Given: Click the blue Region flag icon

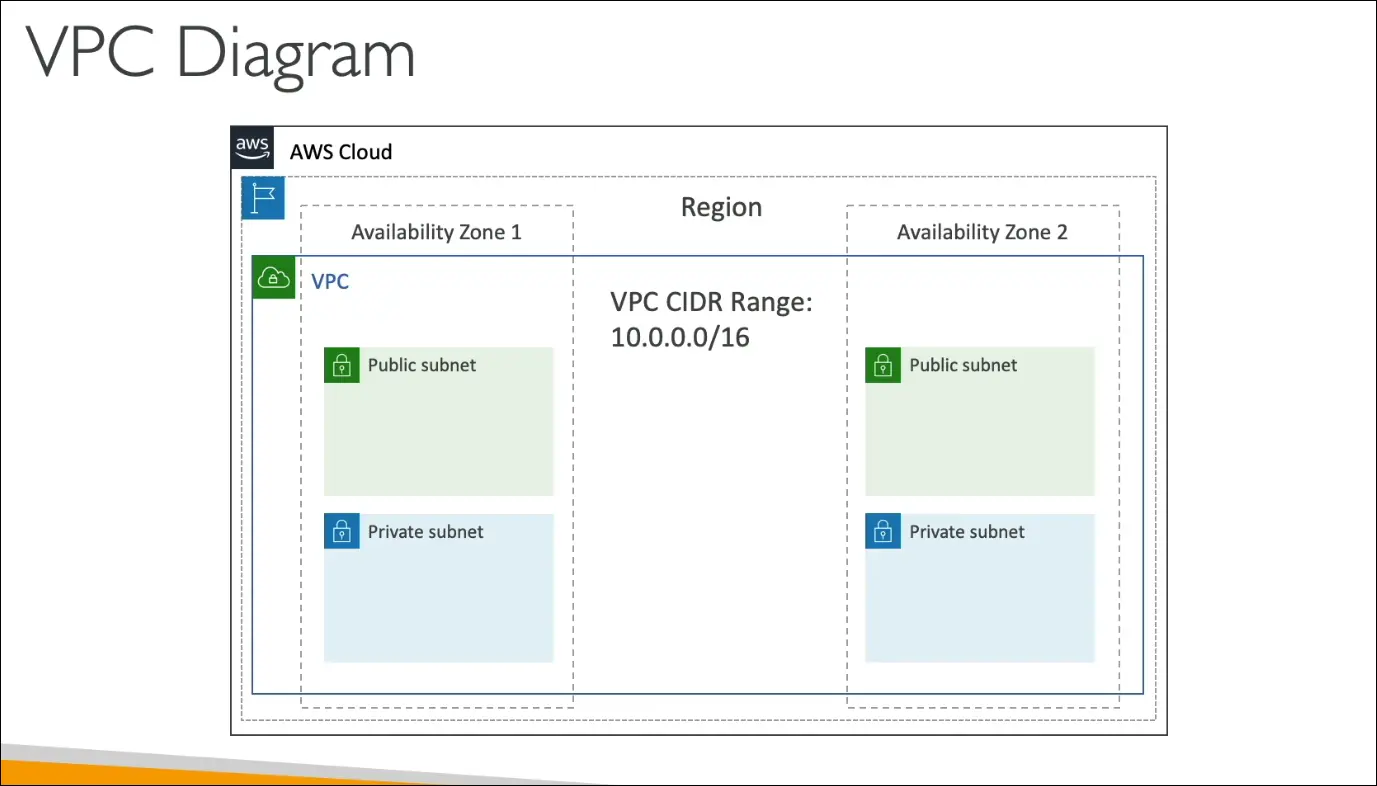Looking at the screenshot, I should tap(264, 198).
